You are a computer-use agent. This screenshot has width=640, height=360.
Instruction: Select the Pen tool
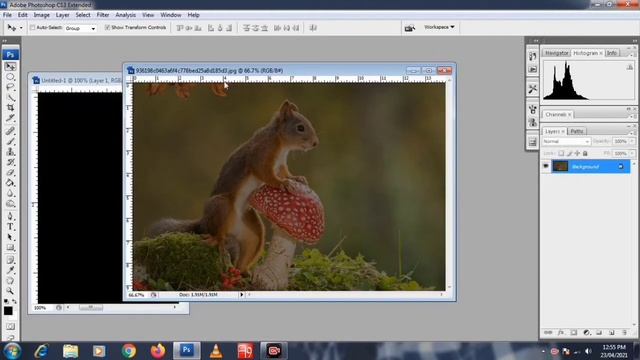coord(10,216)
